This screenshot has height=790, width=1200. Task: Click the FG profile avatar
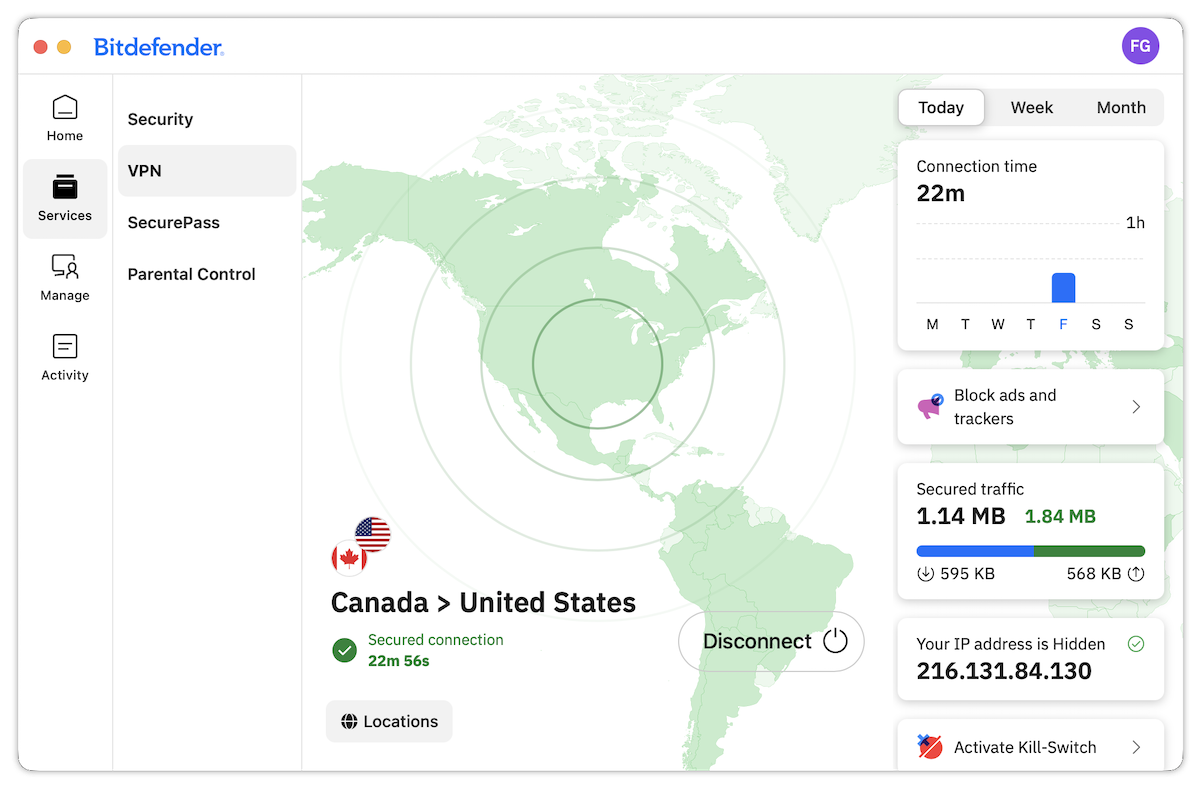[1140, 46]
